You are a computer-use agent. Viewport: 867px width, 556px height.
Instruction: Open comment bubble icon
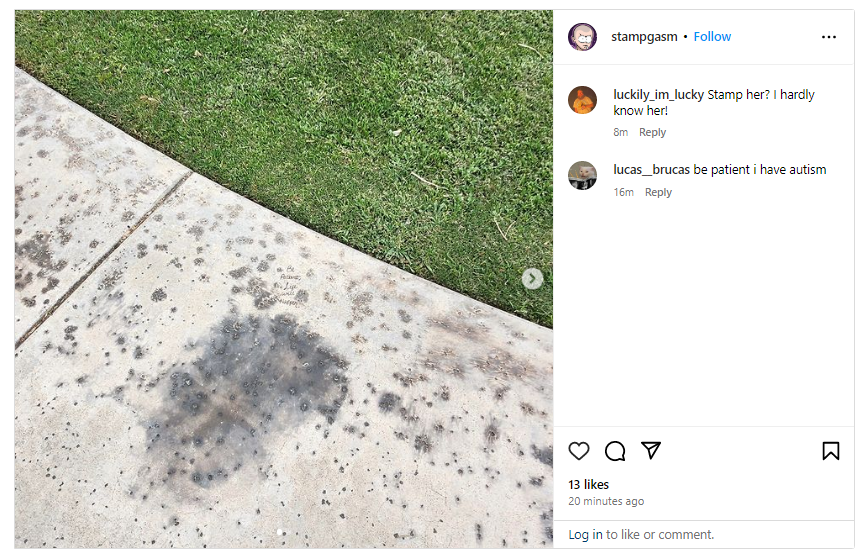coord(614,451)
